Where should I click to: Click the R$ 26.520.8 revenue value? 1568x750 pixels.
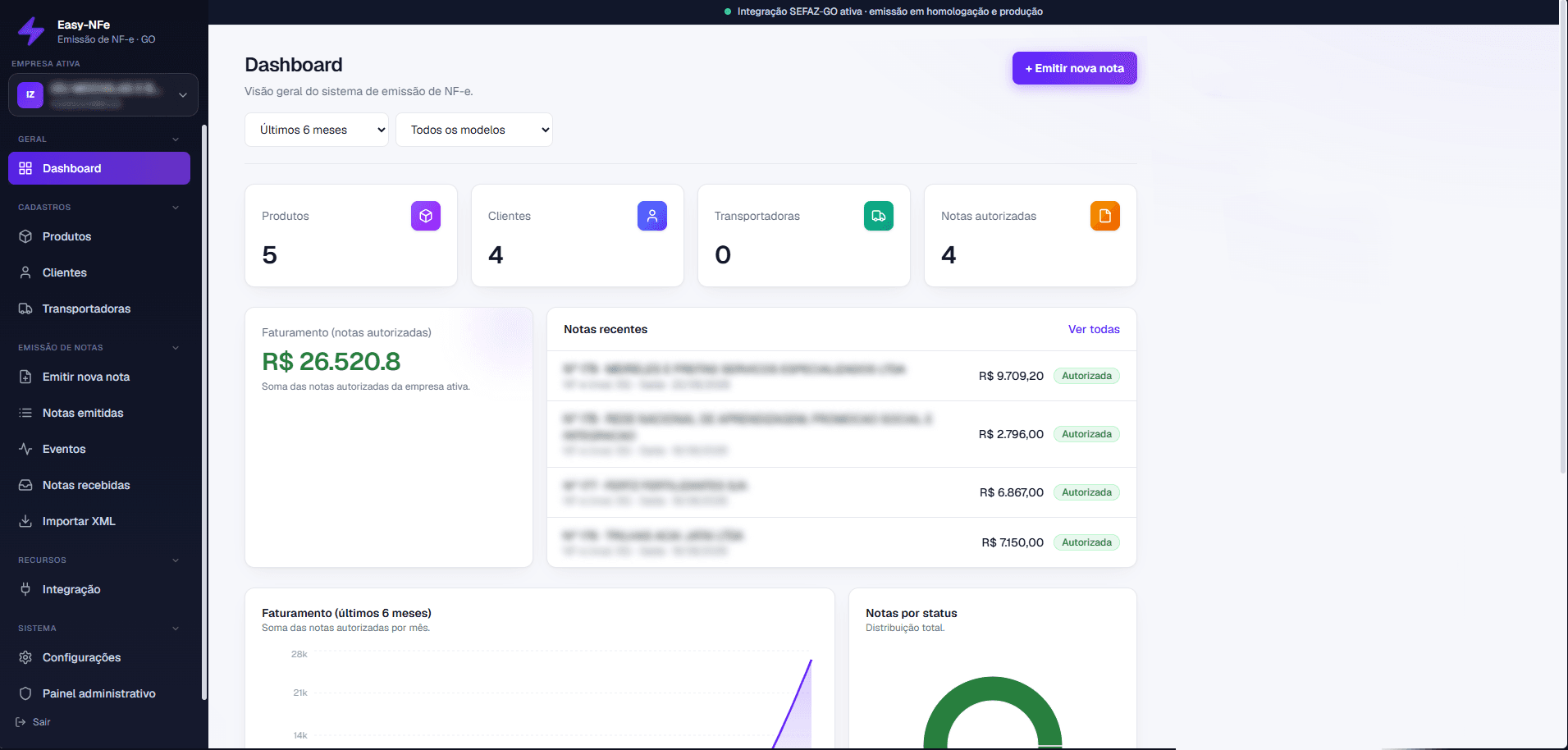[x=331, y=361]
